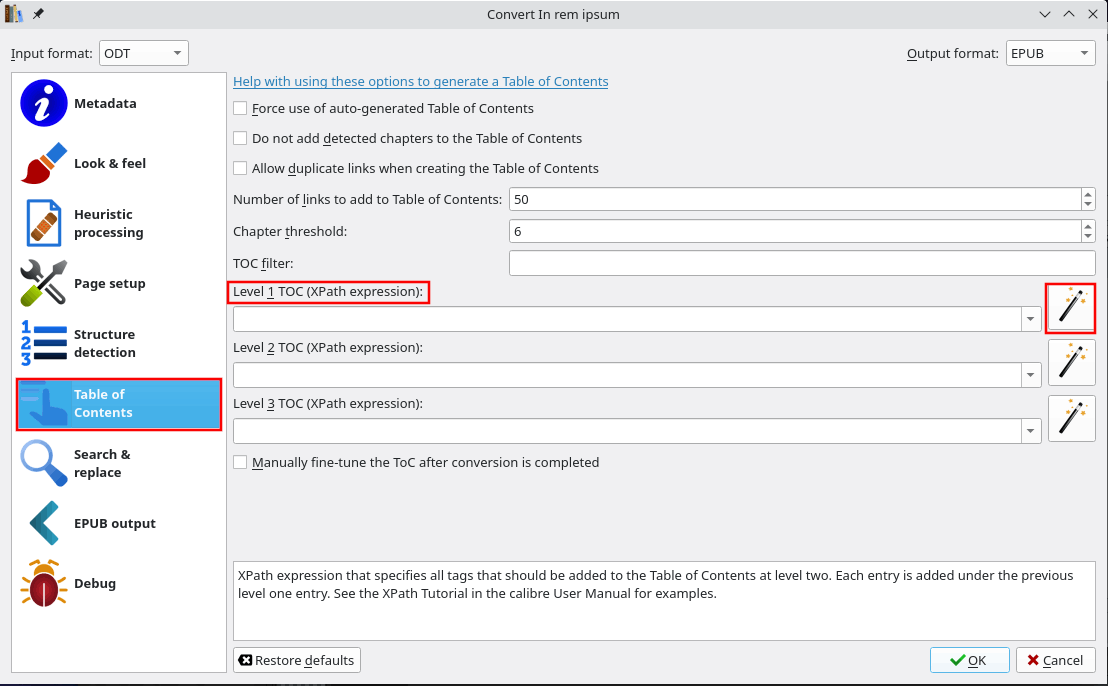The image size is (1108, 686).
Task: Launch XPath wizard for Level 1 TOC
Action: [1071, 308]
